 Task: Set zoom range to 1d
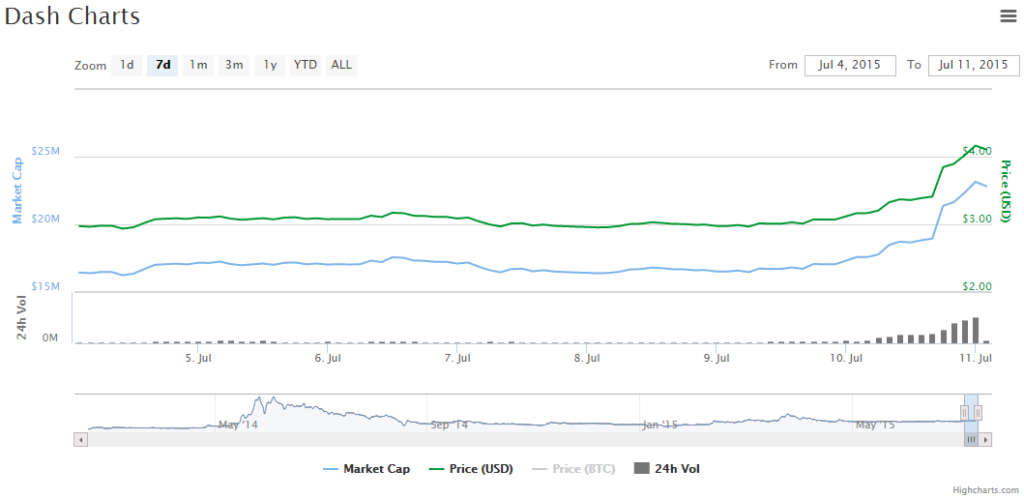[x=127, y=65]
